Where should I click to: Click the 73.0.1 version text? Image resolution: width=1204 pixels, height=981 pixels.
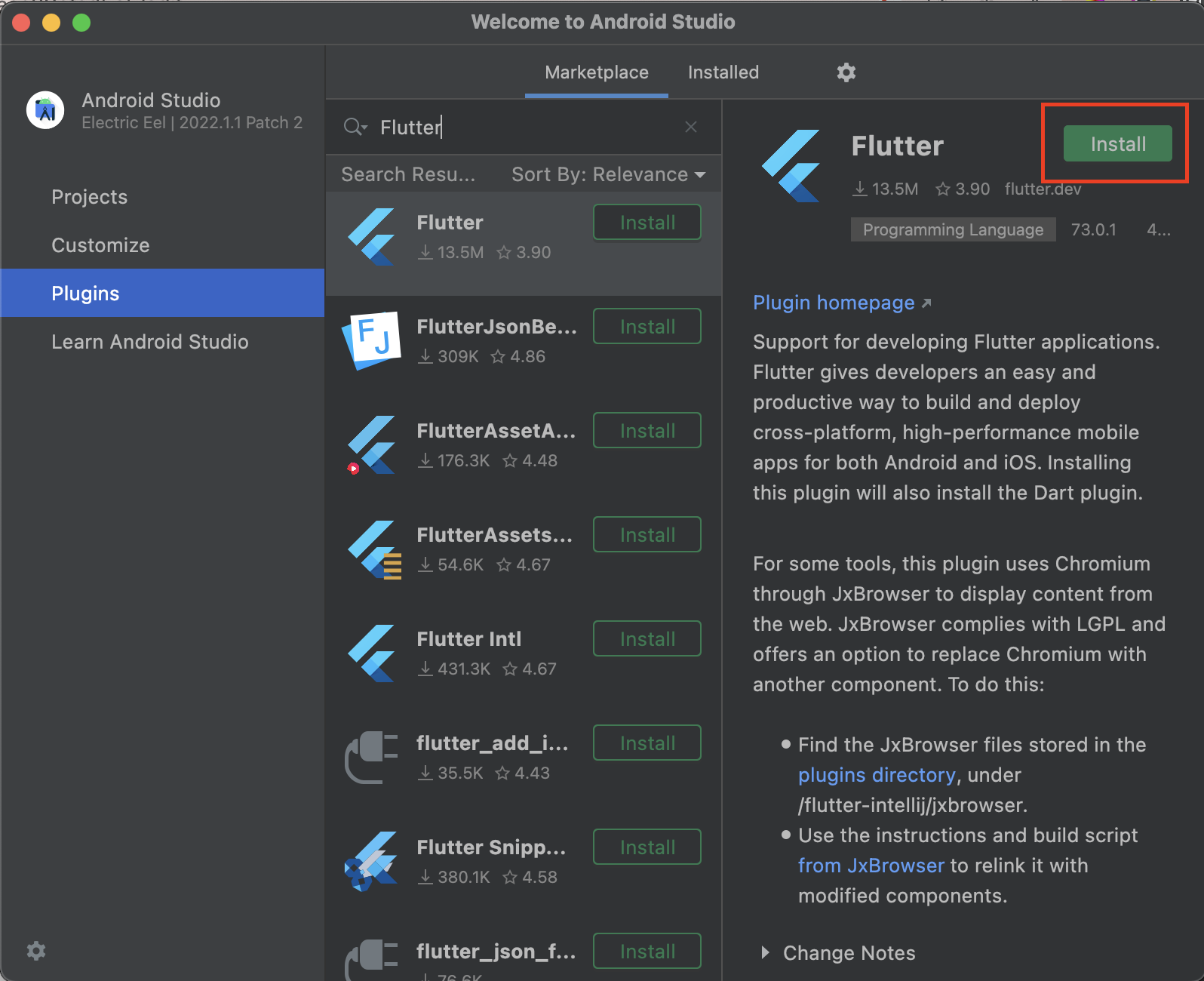[1094, 230]
